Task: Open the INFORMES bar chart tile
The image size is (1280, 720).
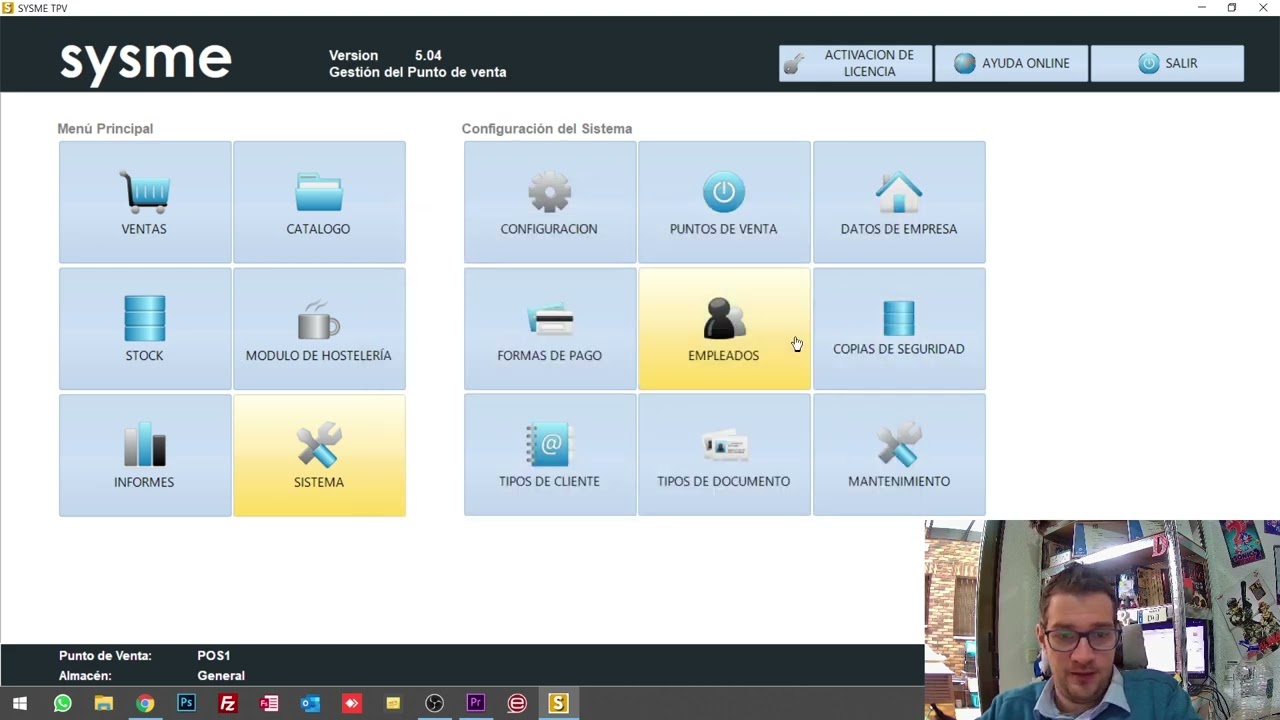Action: [x=145, y=455]
